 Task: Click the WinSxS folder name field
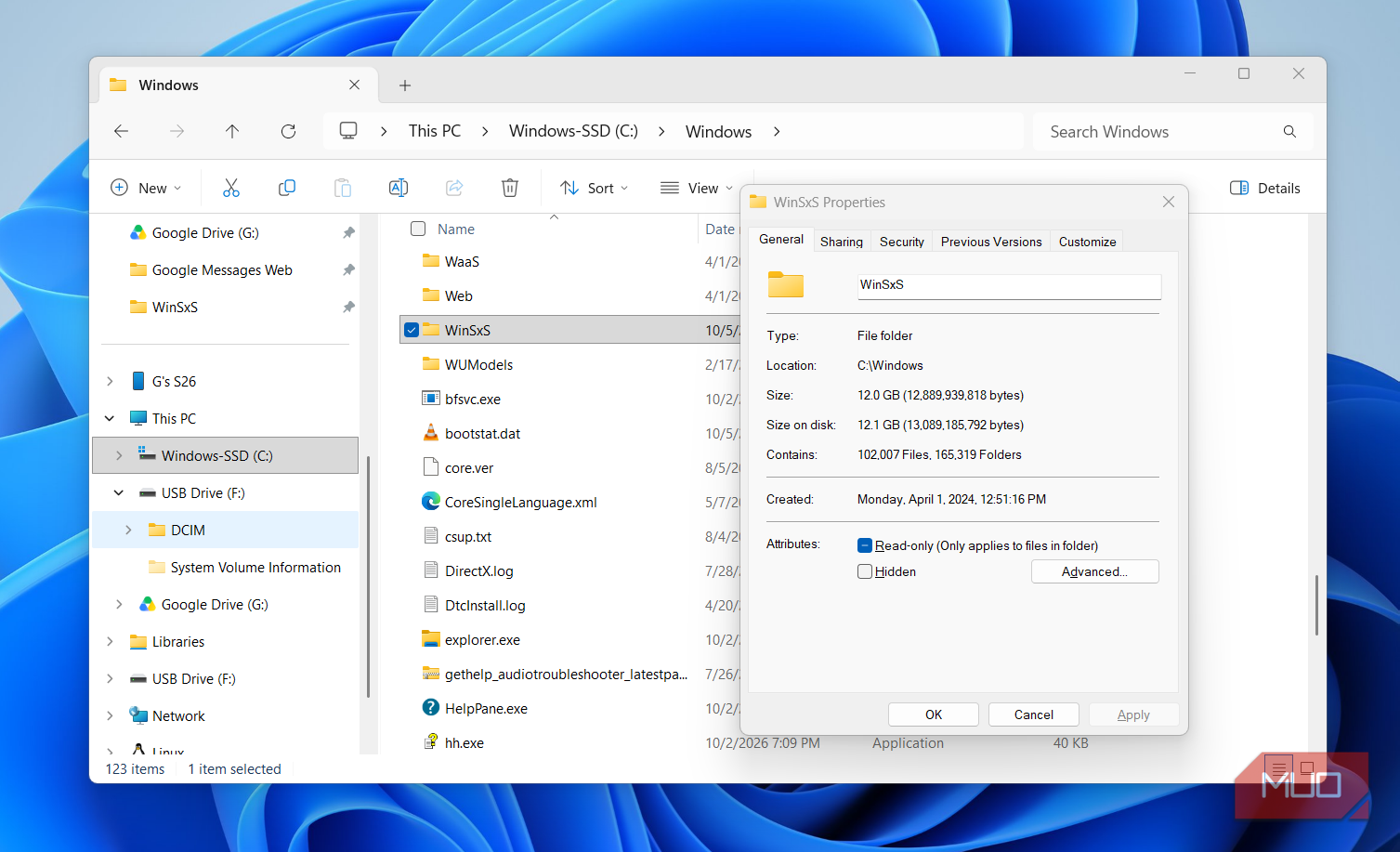1009,285
